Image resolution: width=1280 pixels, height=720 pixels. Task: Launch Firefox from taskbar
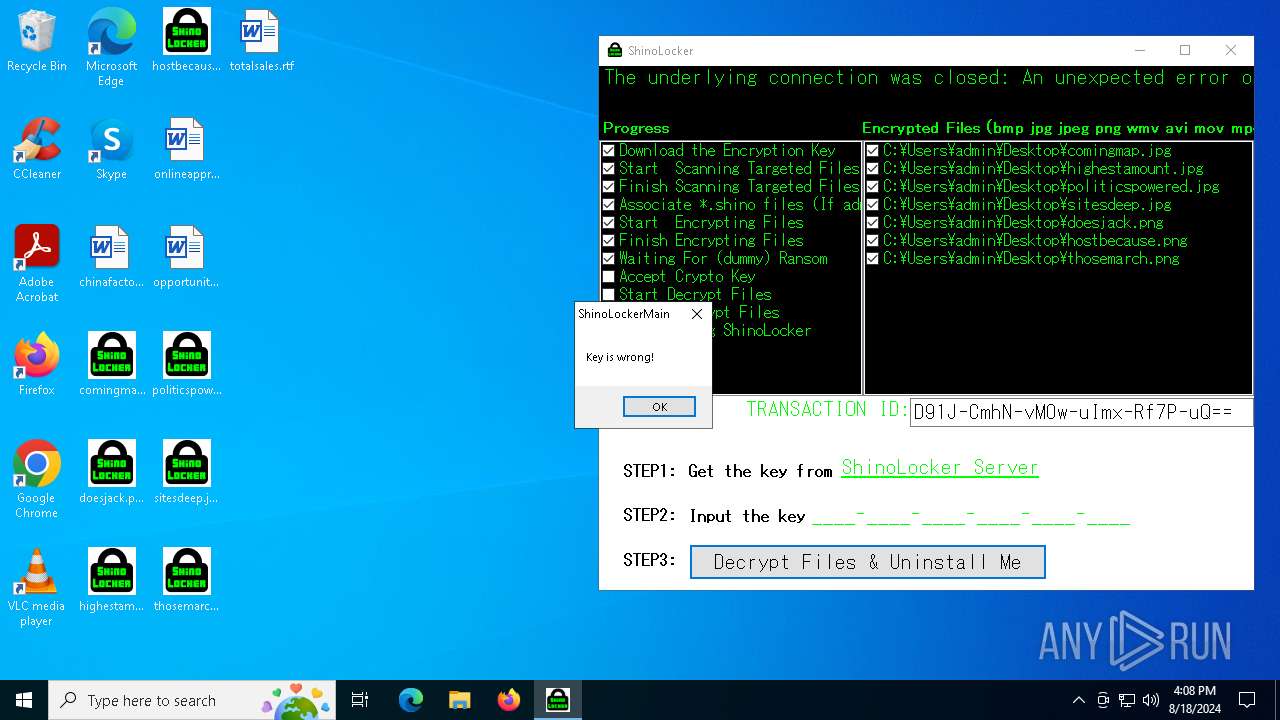[x=508, y=700]
